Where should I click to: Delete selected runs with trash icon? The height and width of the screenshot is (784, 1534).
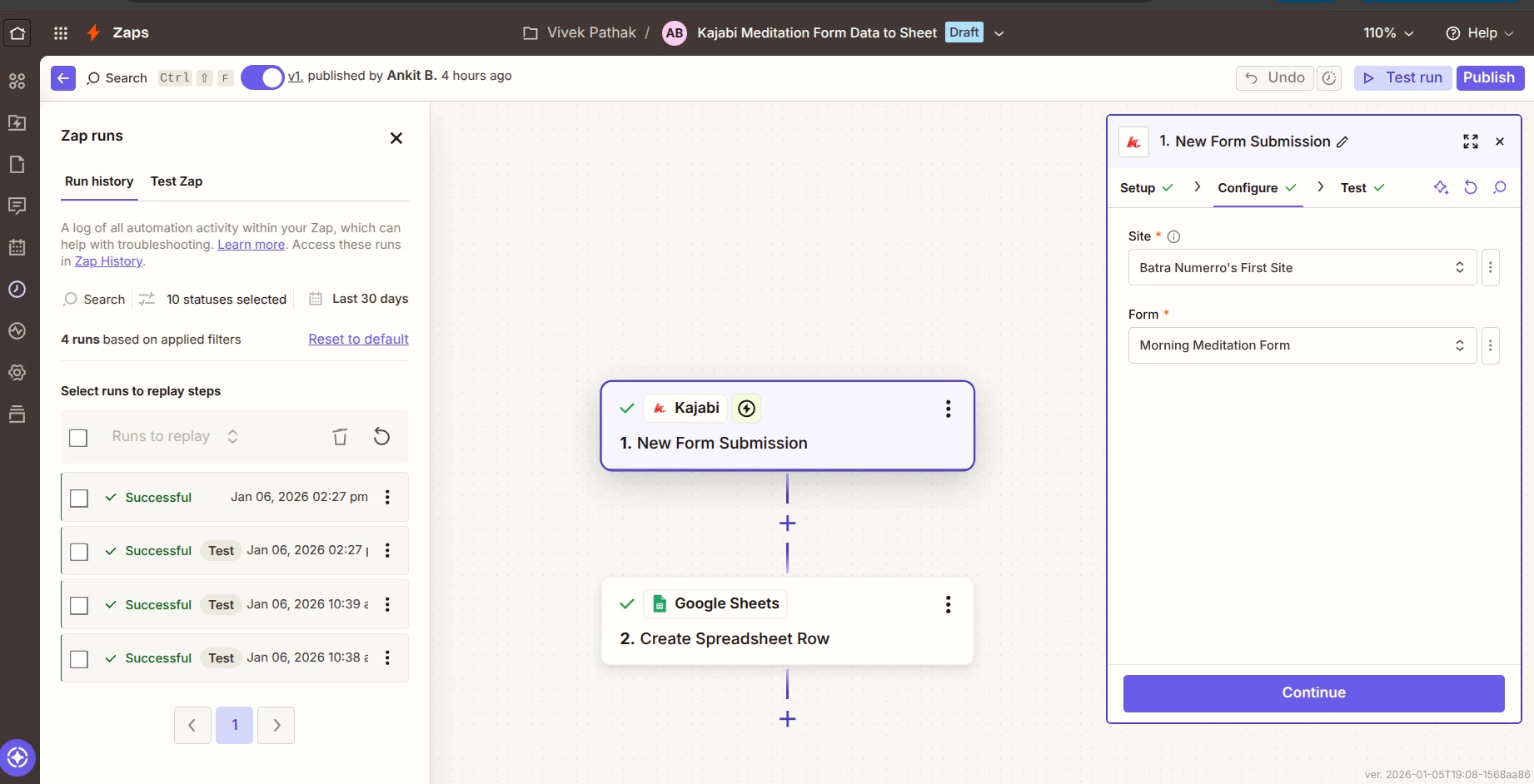point(340,437)
